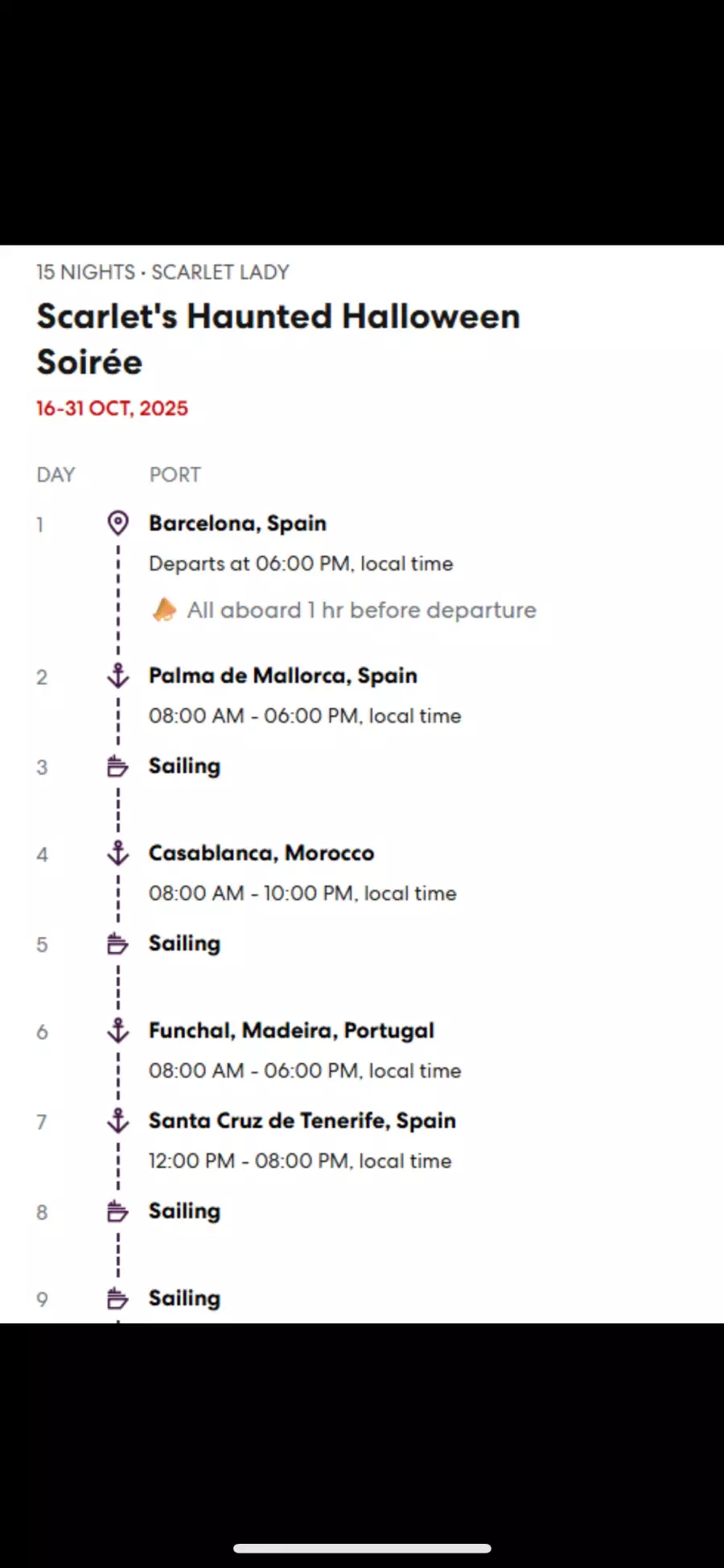The image size is (724, 1568).
Task: Click the anchor icon beside Casablanca, Morocco
Action: coord(118,853)
